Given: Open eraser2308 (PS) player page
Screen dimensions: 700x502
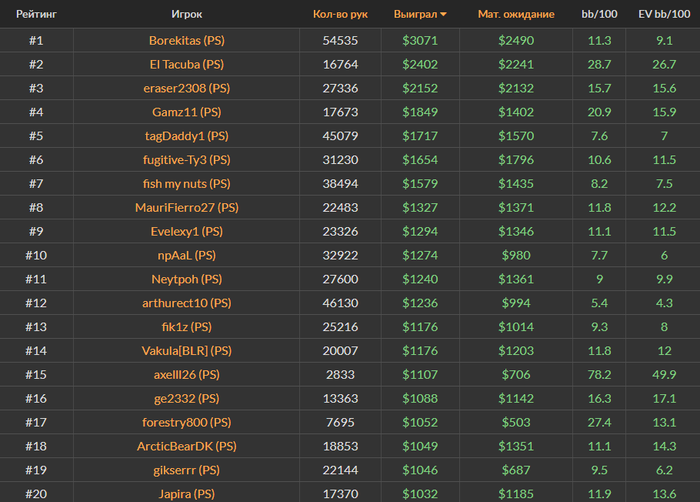Looking at the screenshot, I should [187, 88].
